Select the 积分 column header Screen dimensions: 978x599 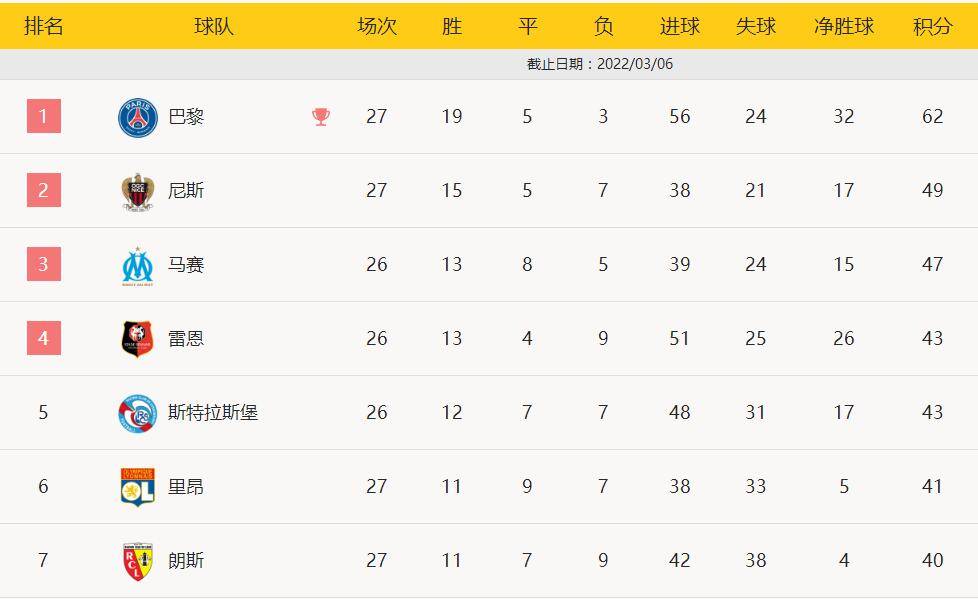coord(932,26)
